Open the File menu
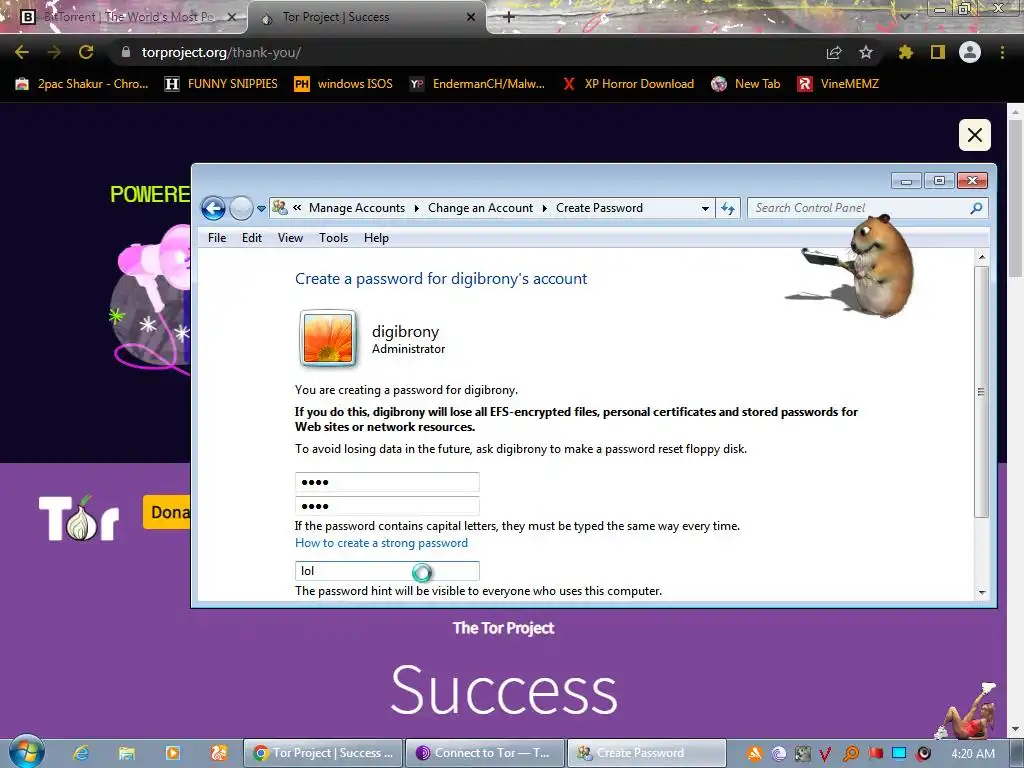This screenshot has height=768, width=1024. [x=217, y=238]
